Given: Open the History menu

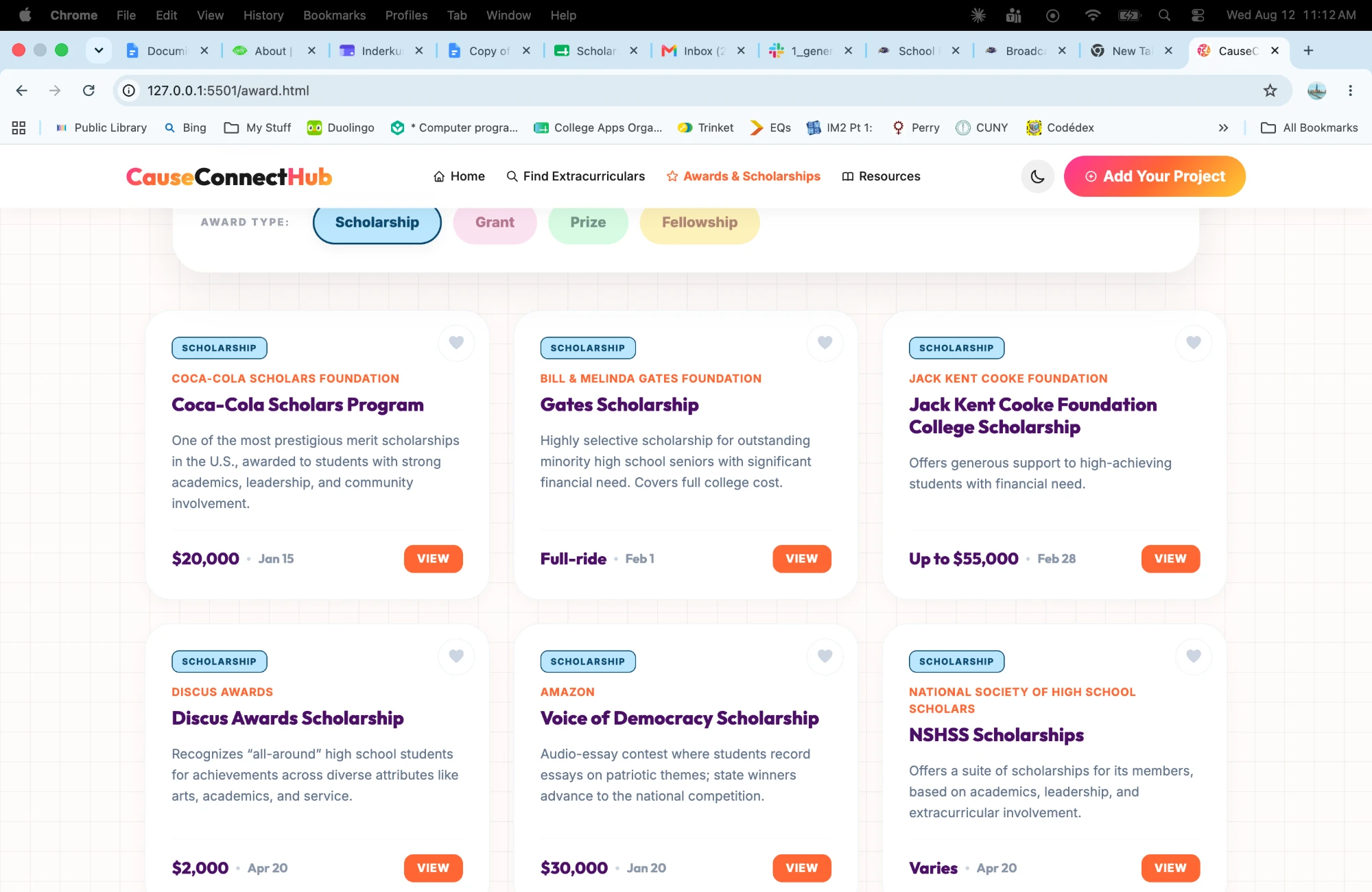Looking at the screenshot, I should pos(263,15).
